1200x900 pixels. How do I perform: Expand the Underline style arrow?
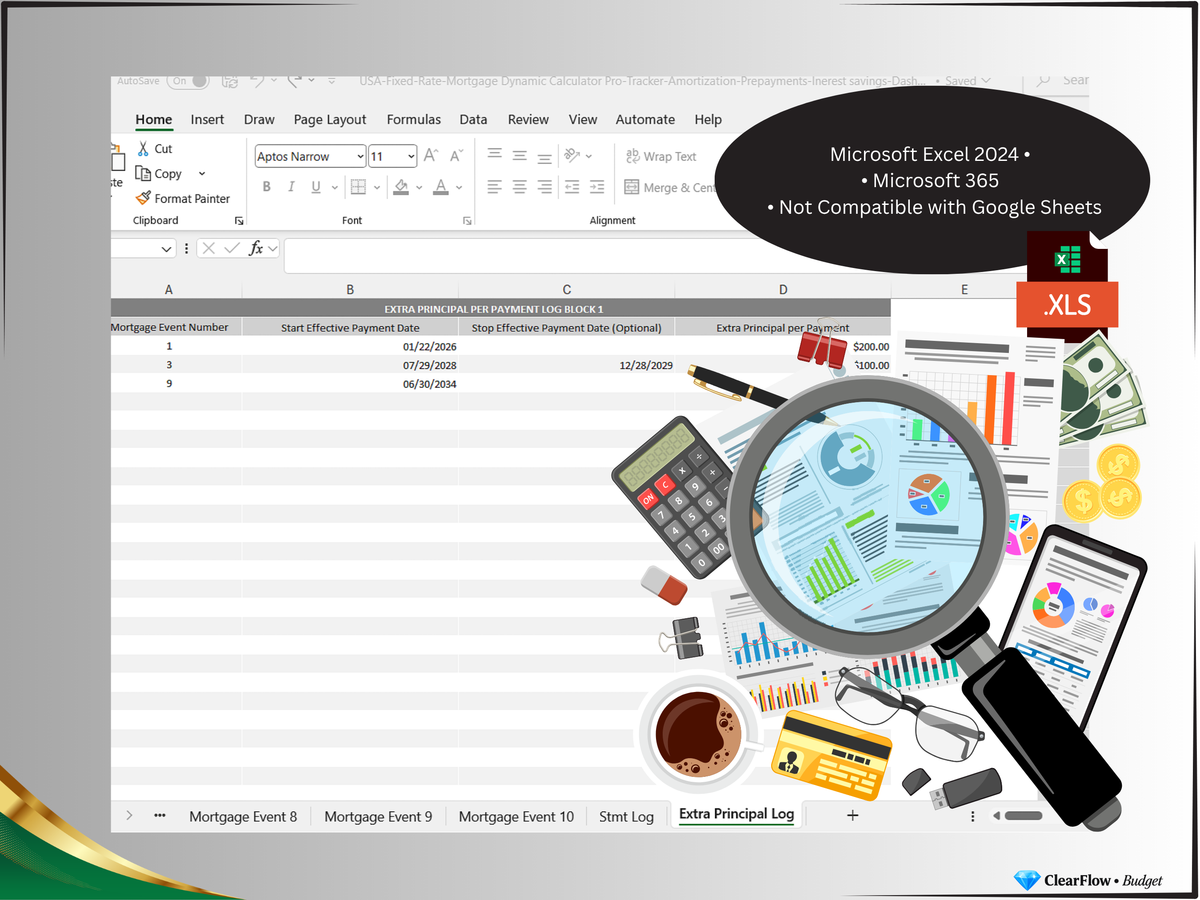pyautogui.click(x=334, y=187)
